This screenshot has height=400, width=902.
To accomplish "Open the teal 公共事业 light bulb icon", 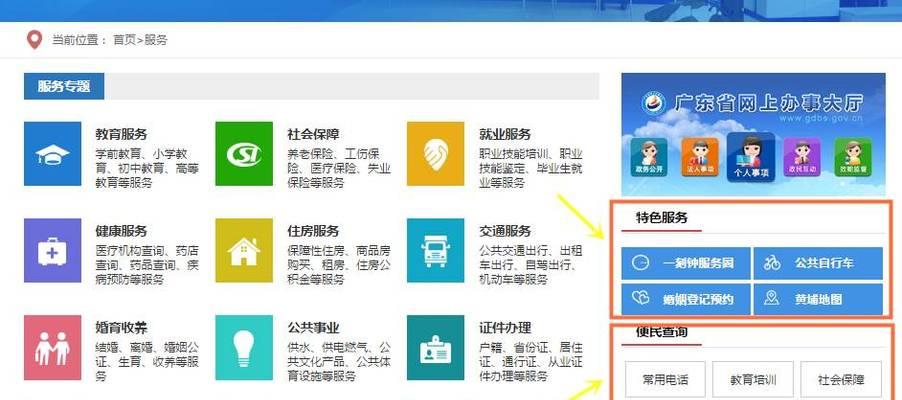I will click(244, 348).
